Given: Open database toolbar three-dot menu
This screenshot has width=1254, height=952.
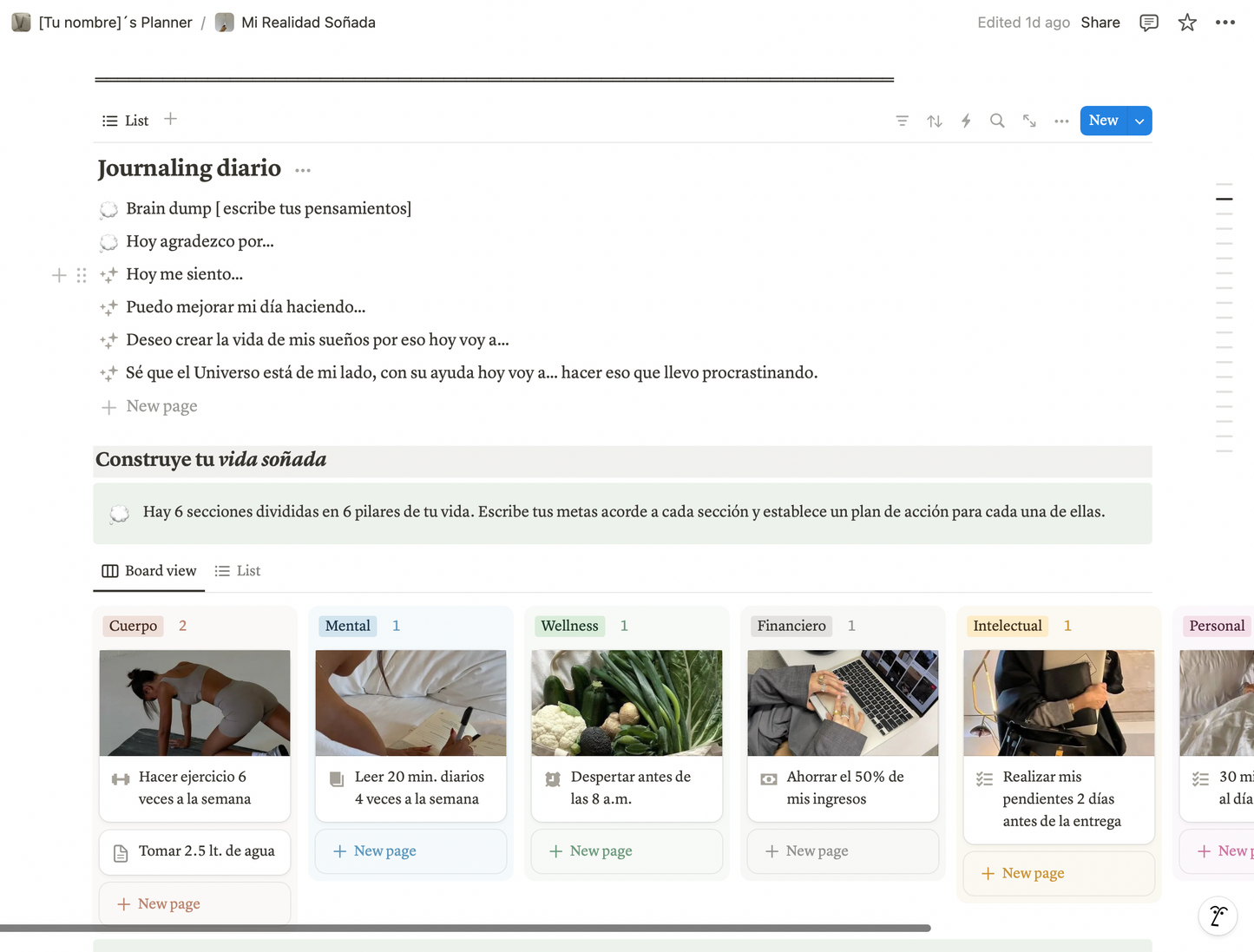Looking at the screenshot, I should pyautogui.click(x=1061, y=121).
